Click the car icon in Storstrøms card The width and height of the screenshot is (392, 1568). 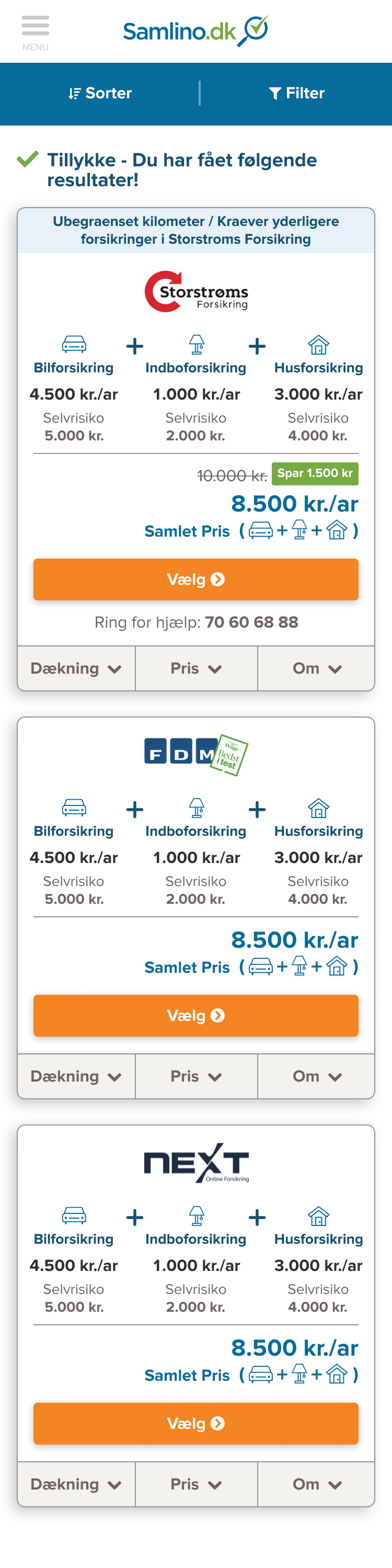click(74, 345)
